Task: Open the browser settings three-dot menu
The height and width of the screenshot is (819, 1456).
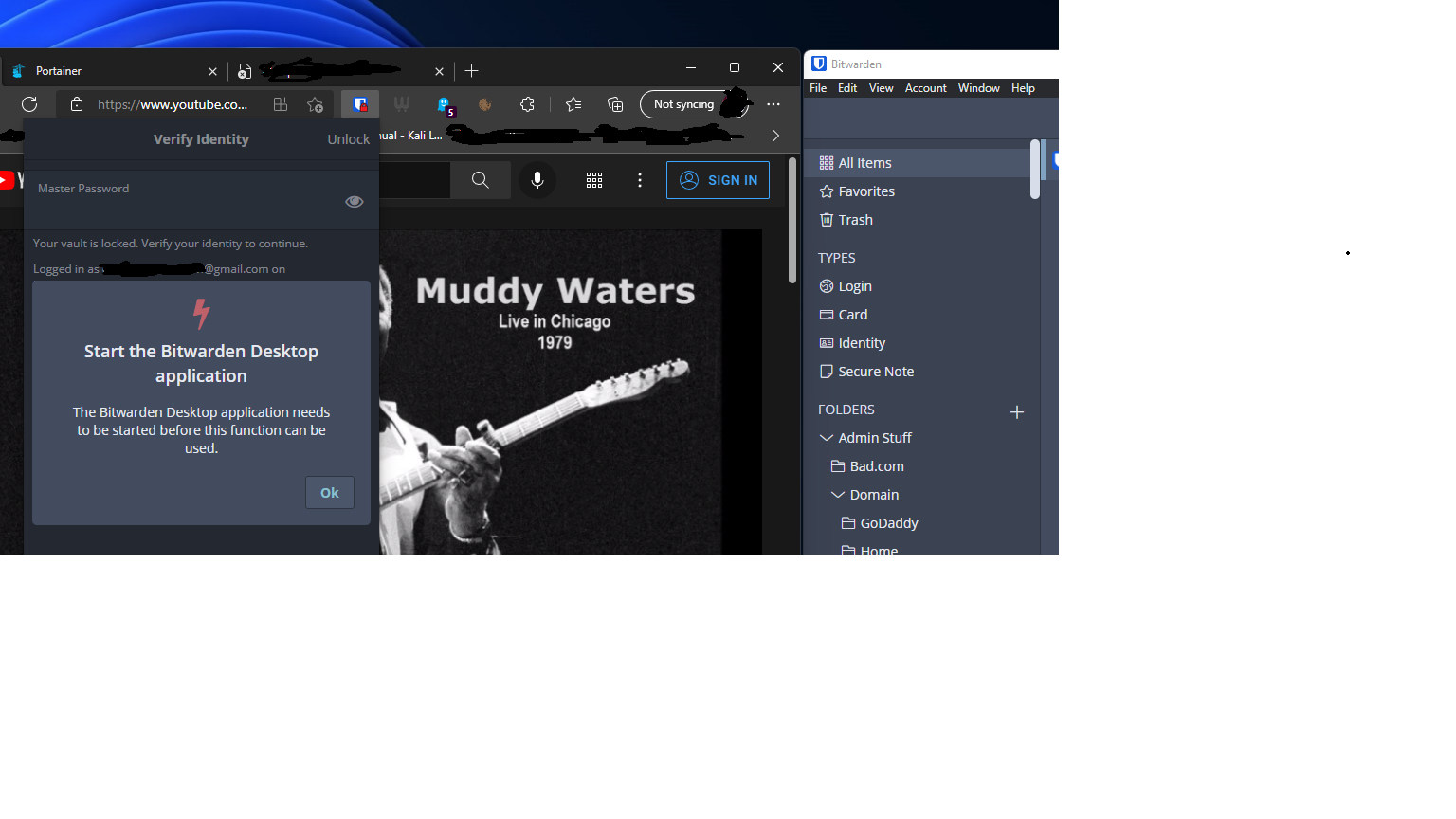Action: click(x=773, y=104)
